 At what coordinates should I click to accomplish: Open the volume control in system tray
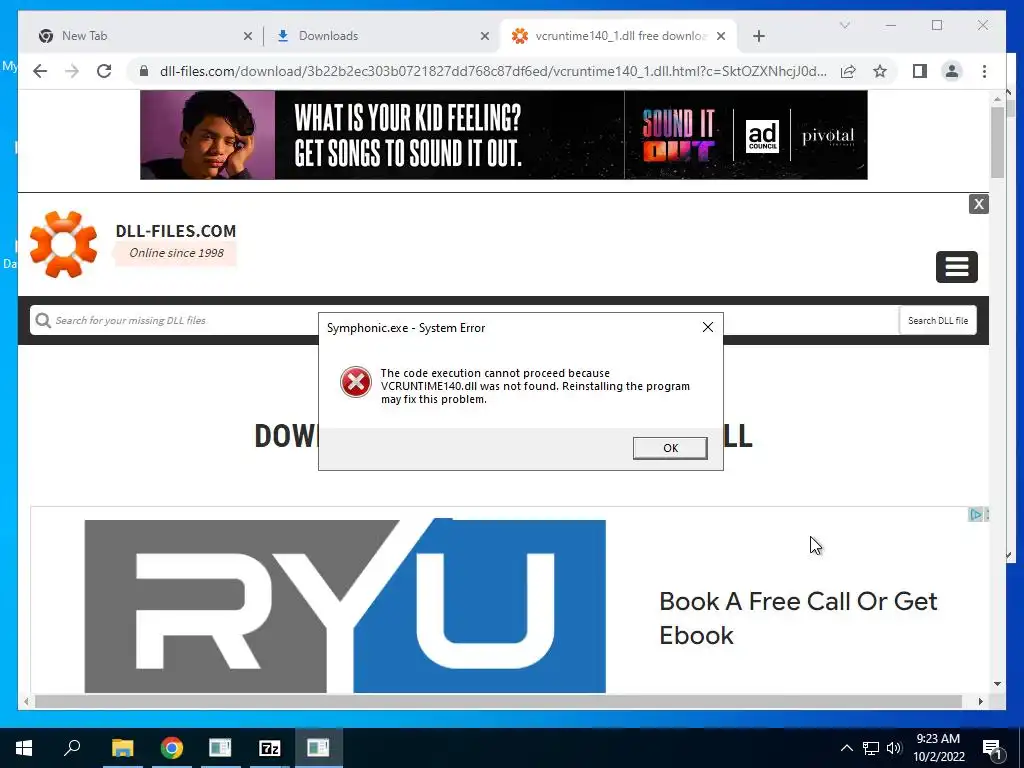(x=894, y=748)
